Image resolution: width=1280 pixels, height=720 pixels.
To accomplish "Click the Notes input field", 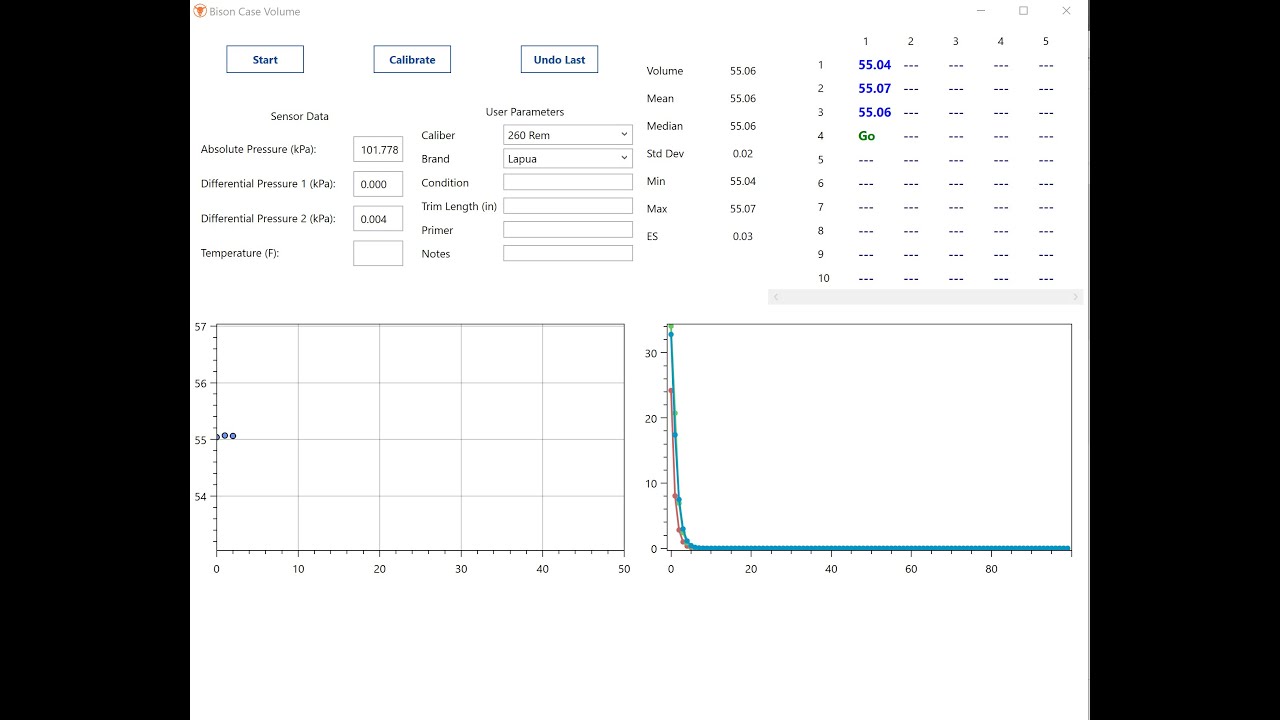I will point(568,253).
